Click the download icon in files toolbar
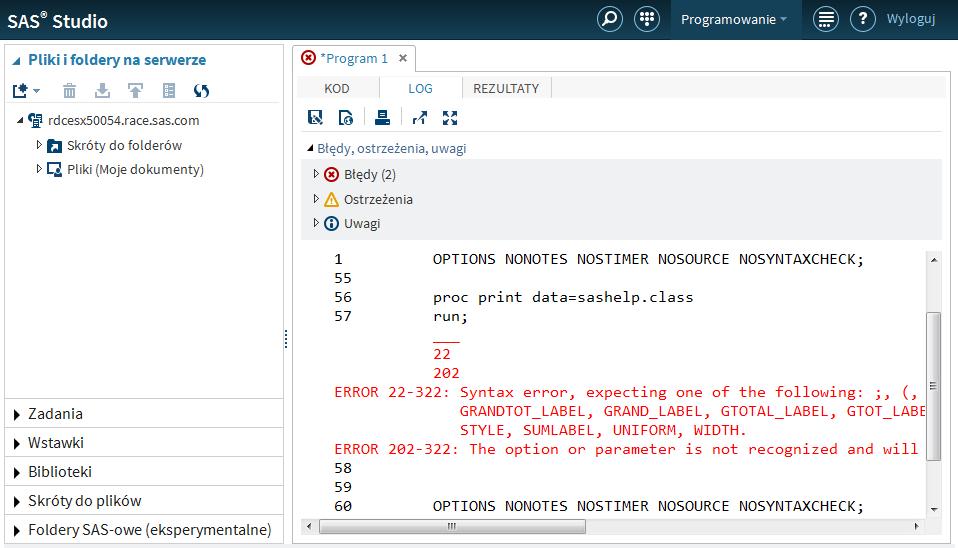 pyautogui.click(x=103, y=90)
